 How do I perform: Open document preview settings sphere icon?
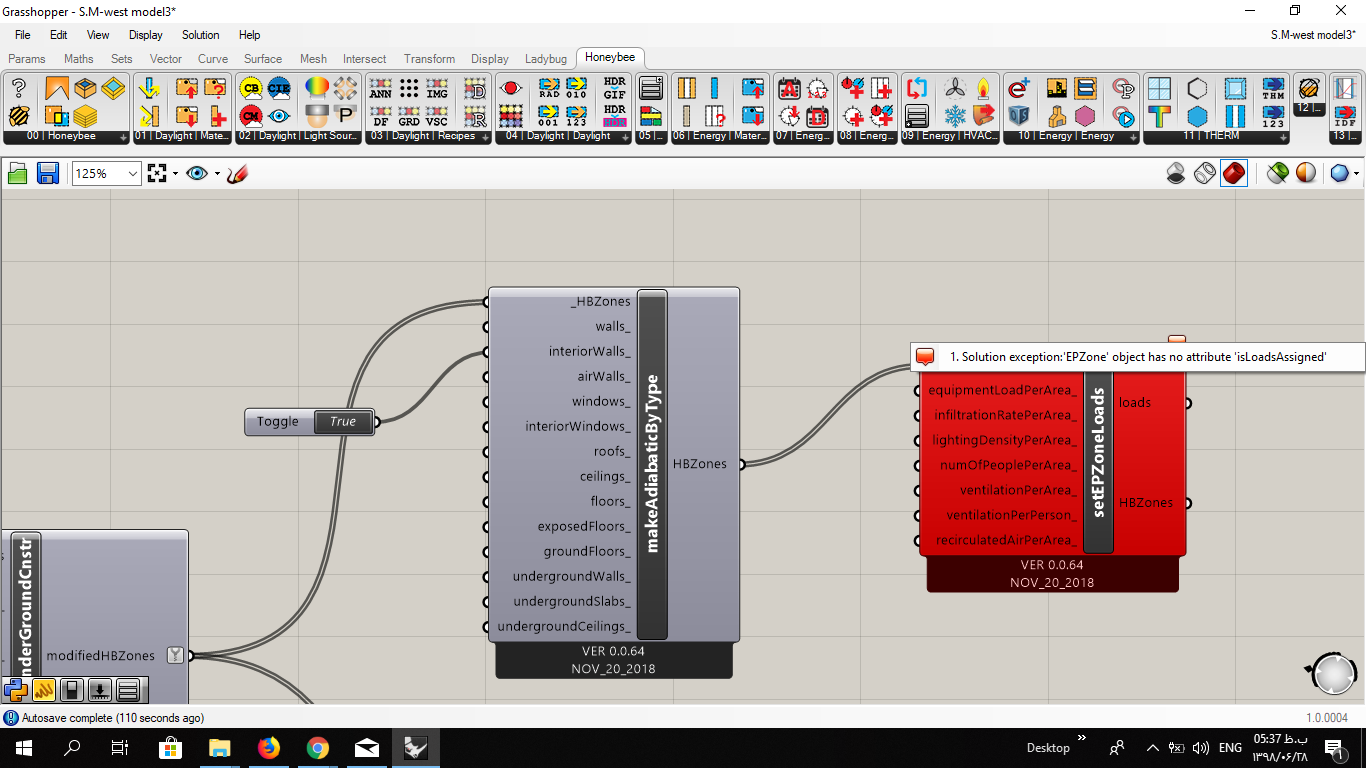click(x=1340, y=174)
